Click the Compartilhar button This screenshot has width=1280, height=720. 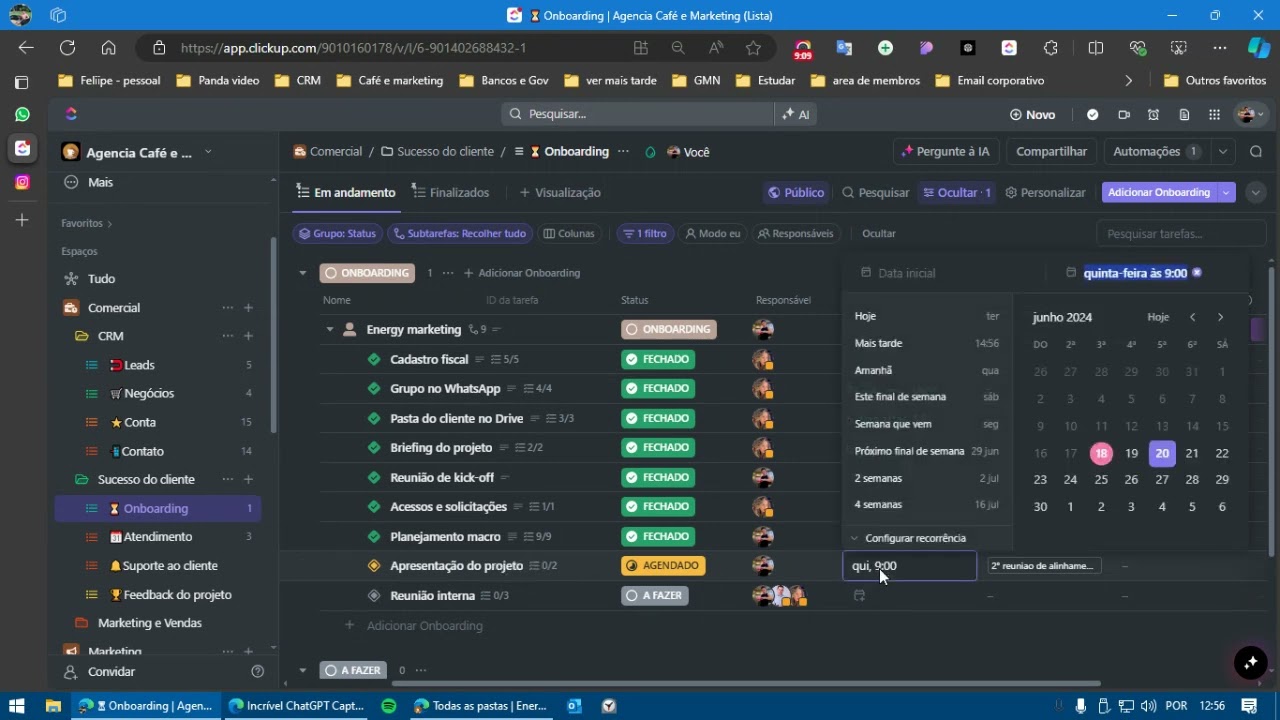click(x=1051, y=152)
